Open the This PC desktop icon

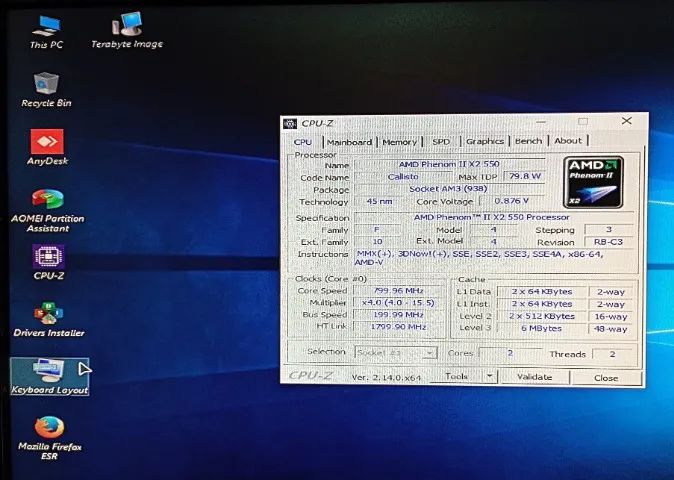(46, 31)
